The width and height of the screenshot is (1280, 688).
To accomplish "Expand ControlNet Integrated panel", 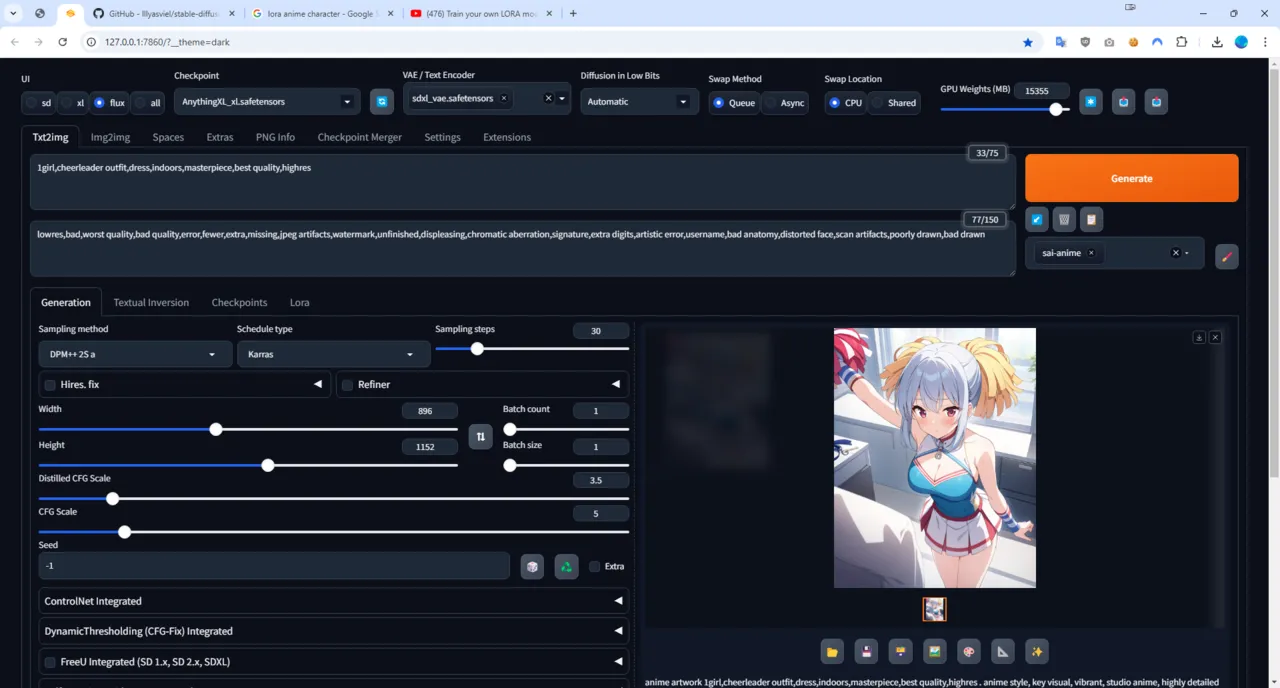I will [x=334, y=601].
